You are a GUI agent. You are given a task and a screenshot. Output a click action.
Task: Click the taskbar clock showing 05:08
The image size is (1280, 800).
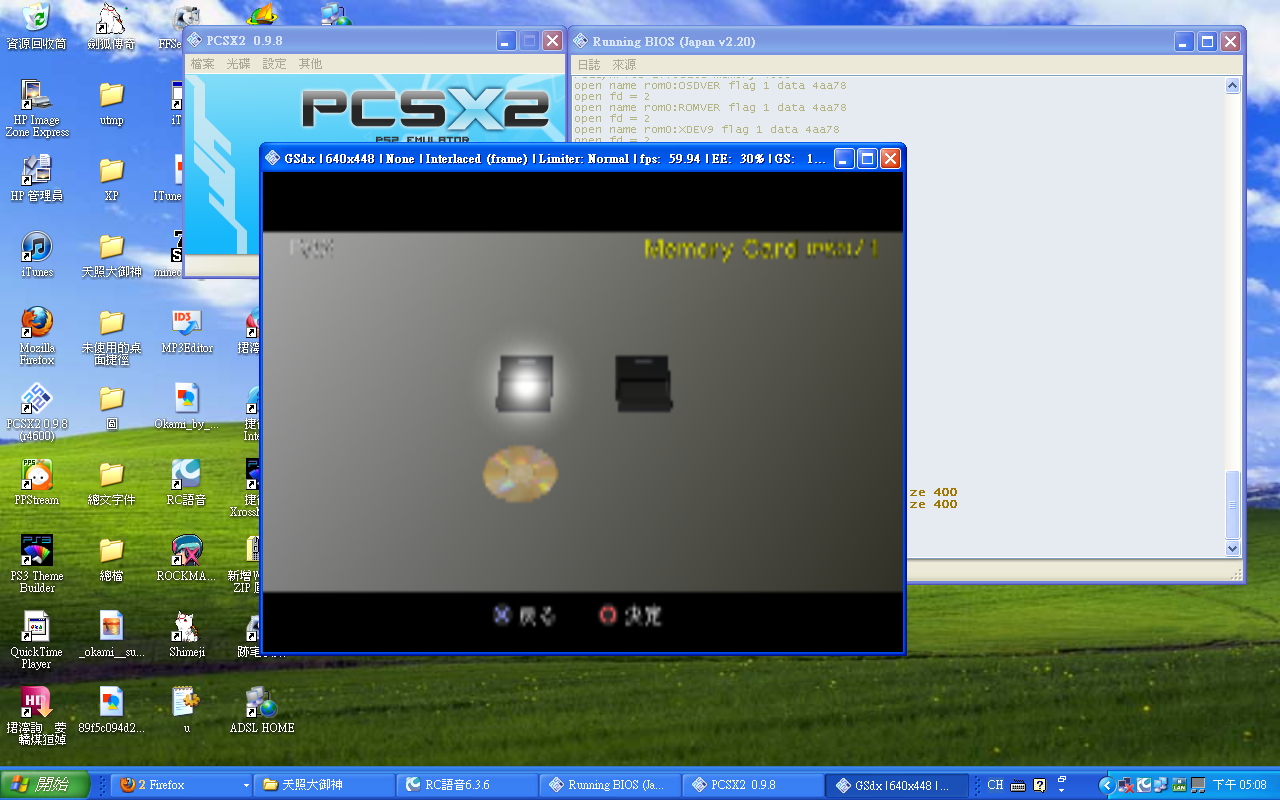[1240, 785]
